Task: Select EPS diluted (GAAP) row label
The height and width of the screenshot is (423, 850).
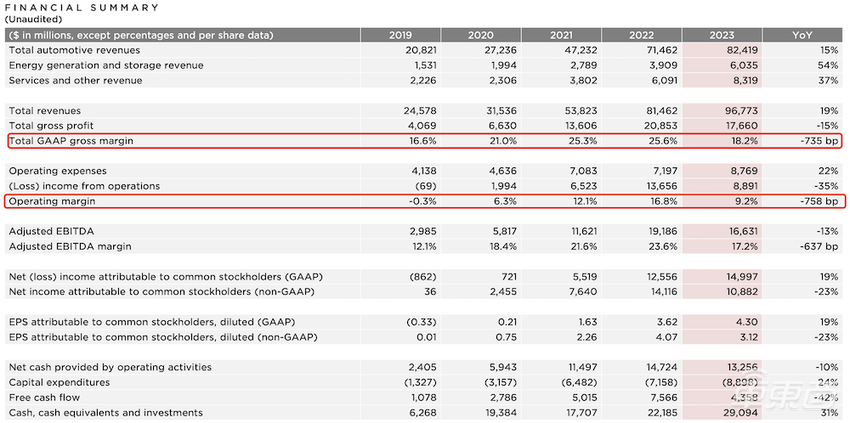Action: point(152,322)
